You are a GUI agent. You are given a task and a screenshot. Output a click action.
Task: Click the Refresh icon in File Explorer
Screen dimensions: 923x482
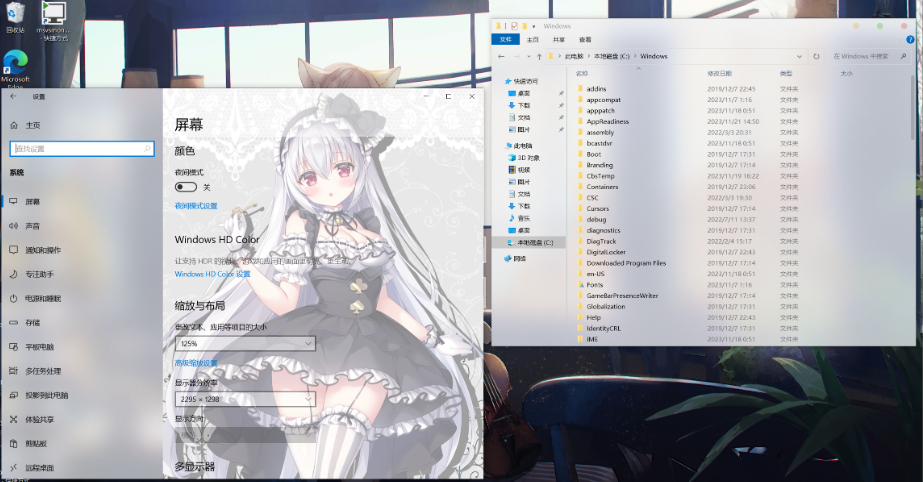coord(817,56)
